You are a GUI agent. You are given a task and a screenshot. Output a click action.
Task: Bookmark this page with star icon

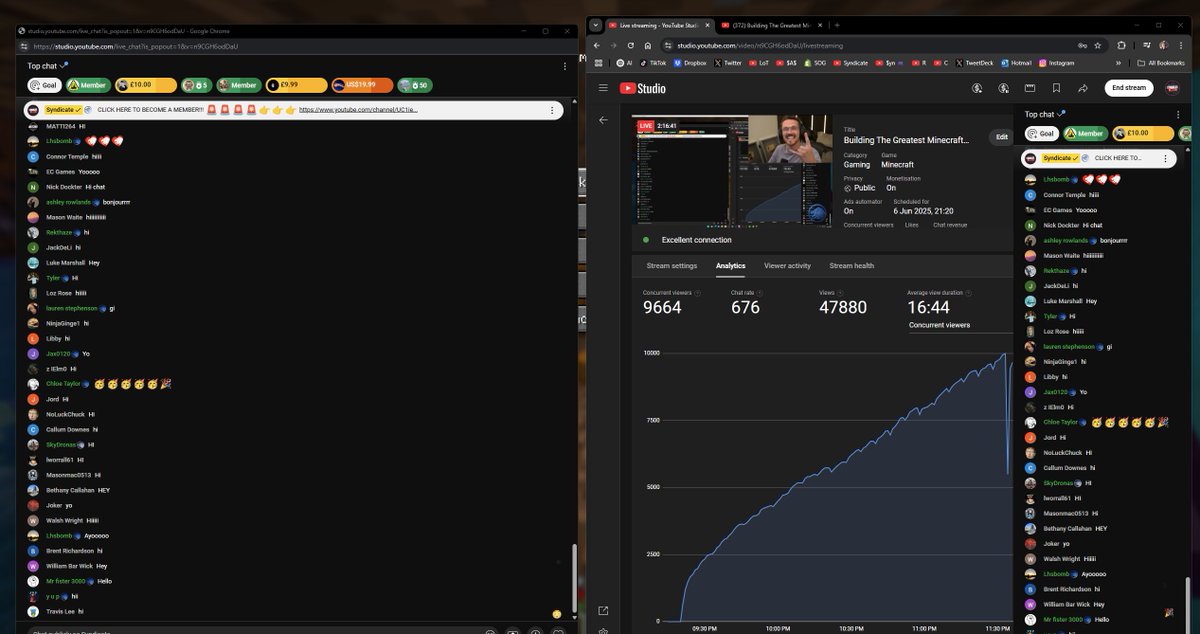[x=1100, y=45]
